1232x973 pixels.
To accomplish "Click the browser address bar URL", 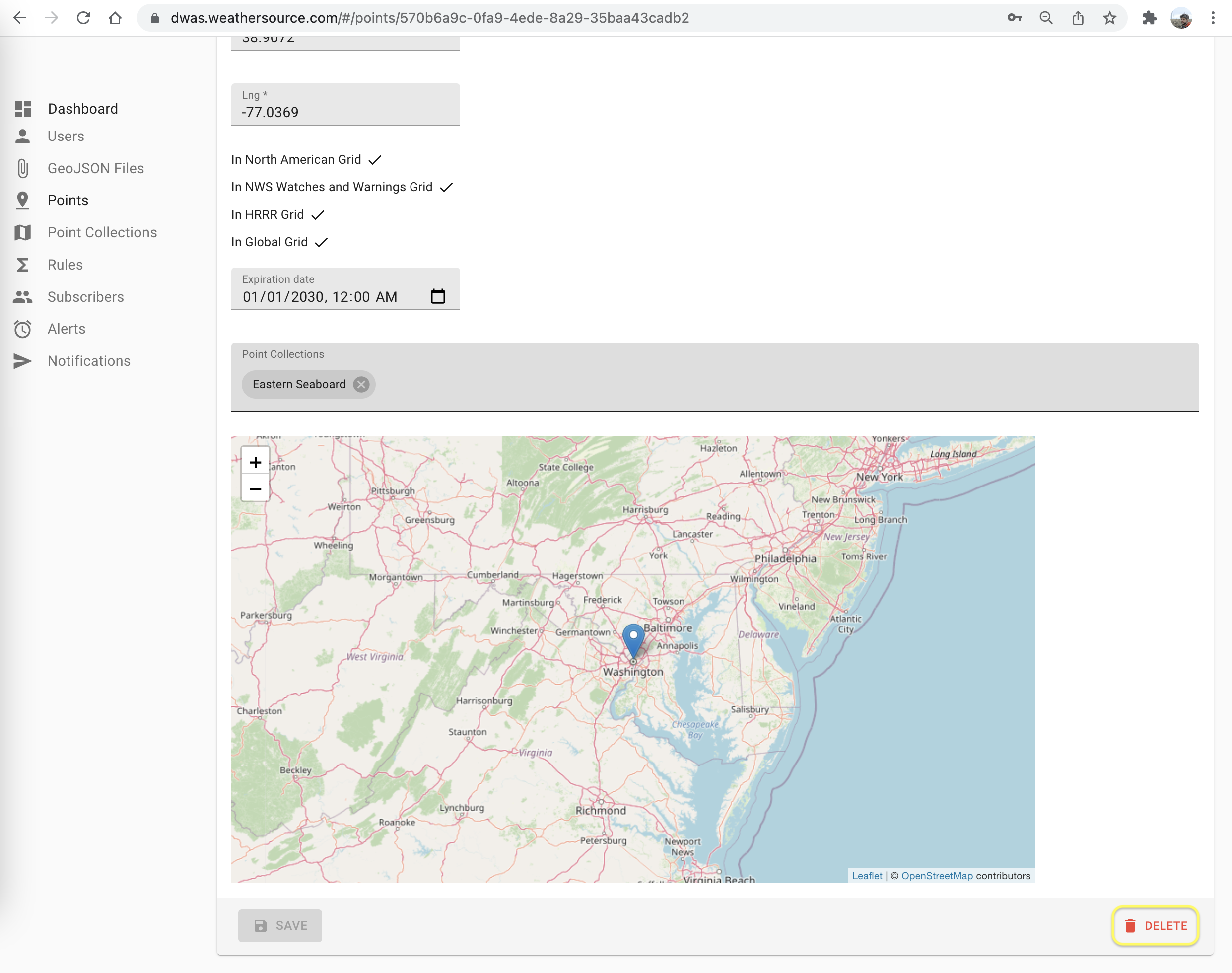I will [x=430, y=18].
